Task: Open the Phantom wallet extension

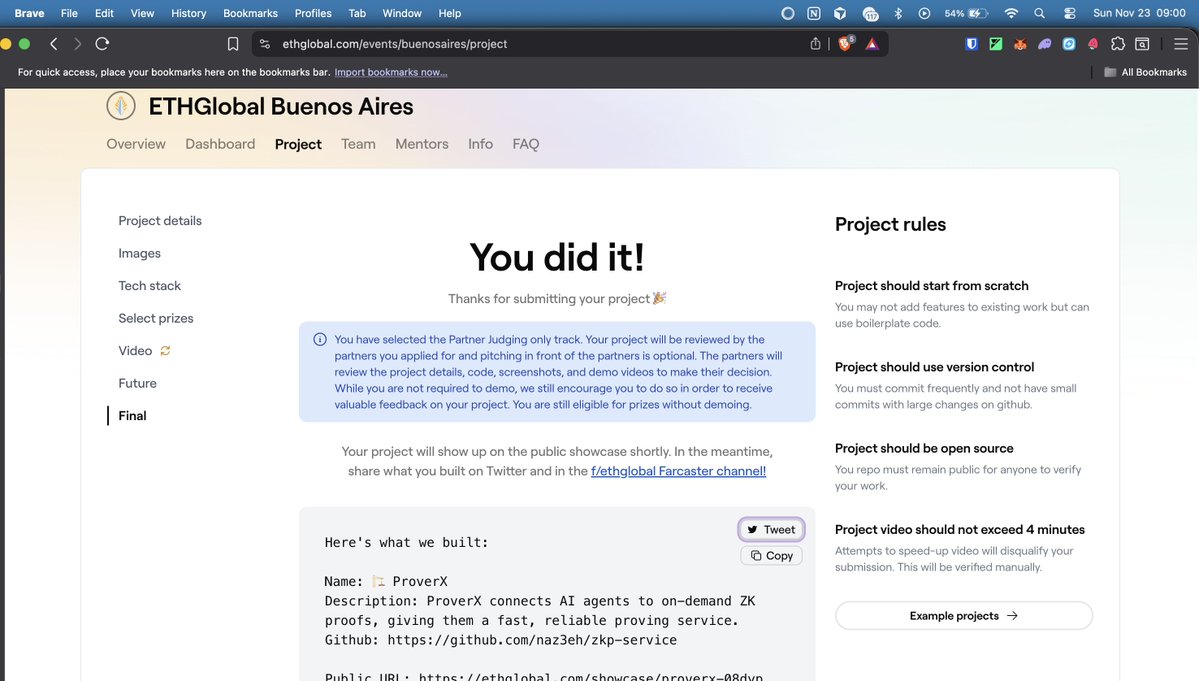Action: 1044,44
